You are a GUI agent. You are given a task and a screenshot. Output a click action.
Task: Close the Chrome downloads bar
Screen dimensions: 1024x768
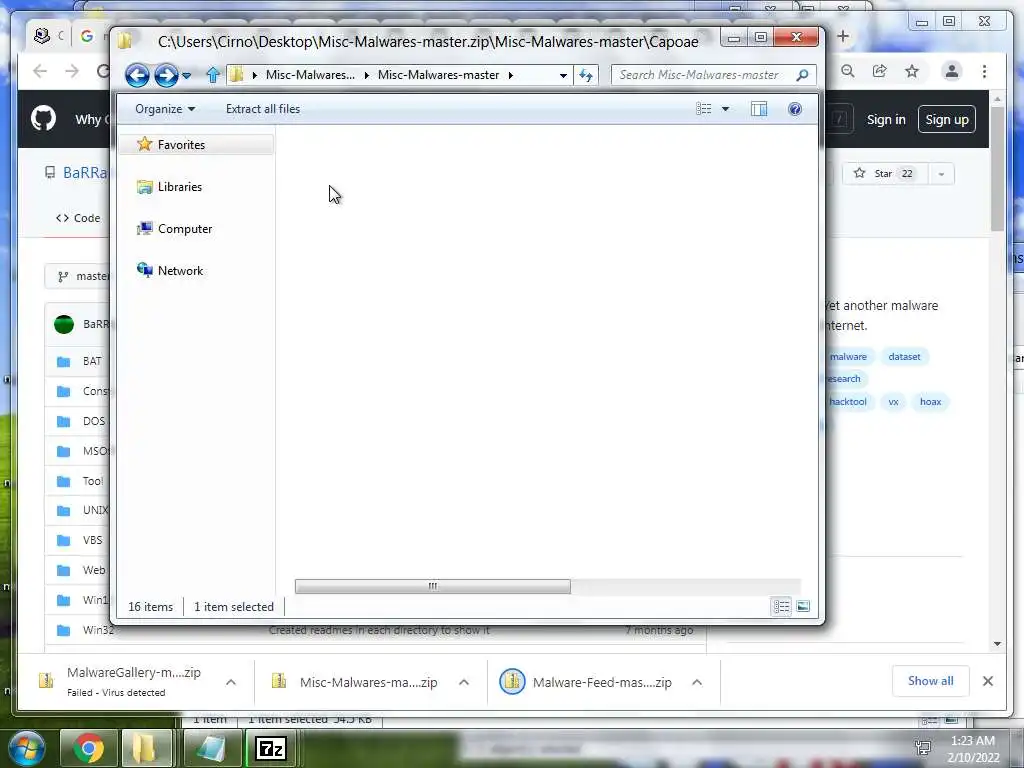(x=988, y=681)
